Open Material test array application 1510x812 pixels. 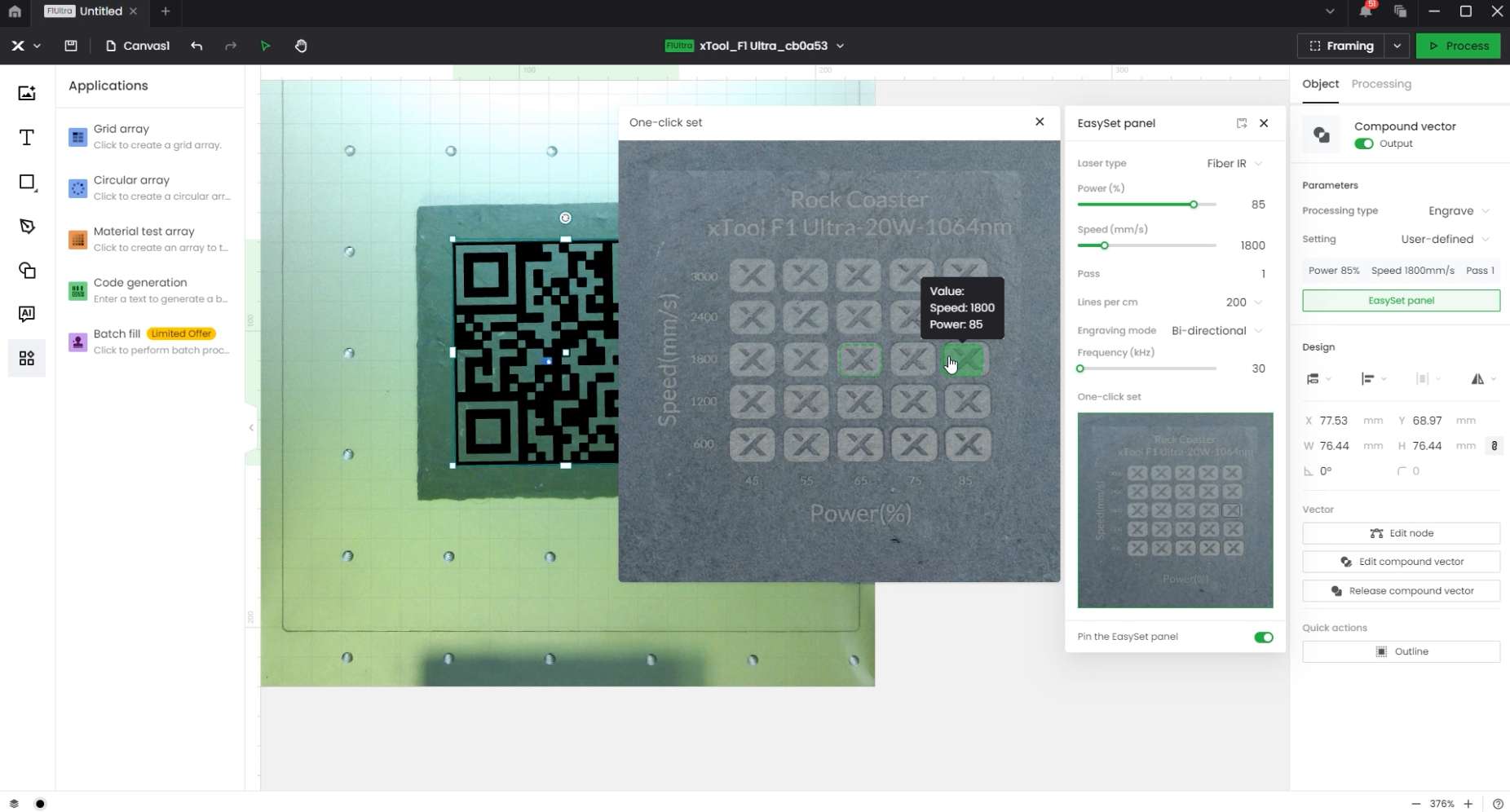coord(151,239)
